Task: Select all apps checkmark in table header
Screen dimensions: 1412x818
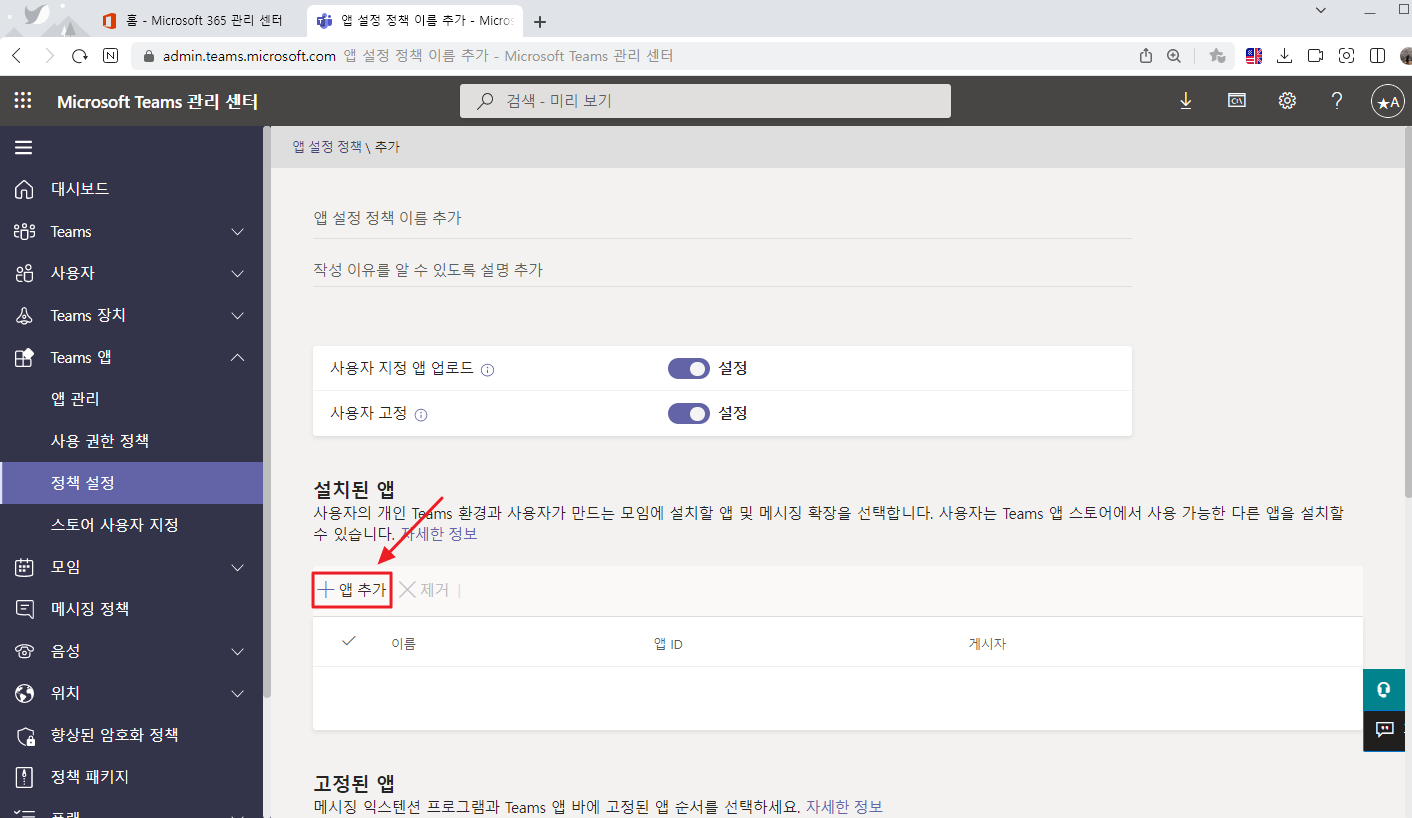Action: [x=349, y=642]
